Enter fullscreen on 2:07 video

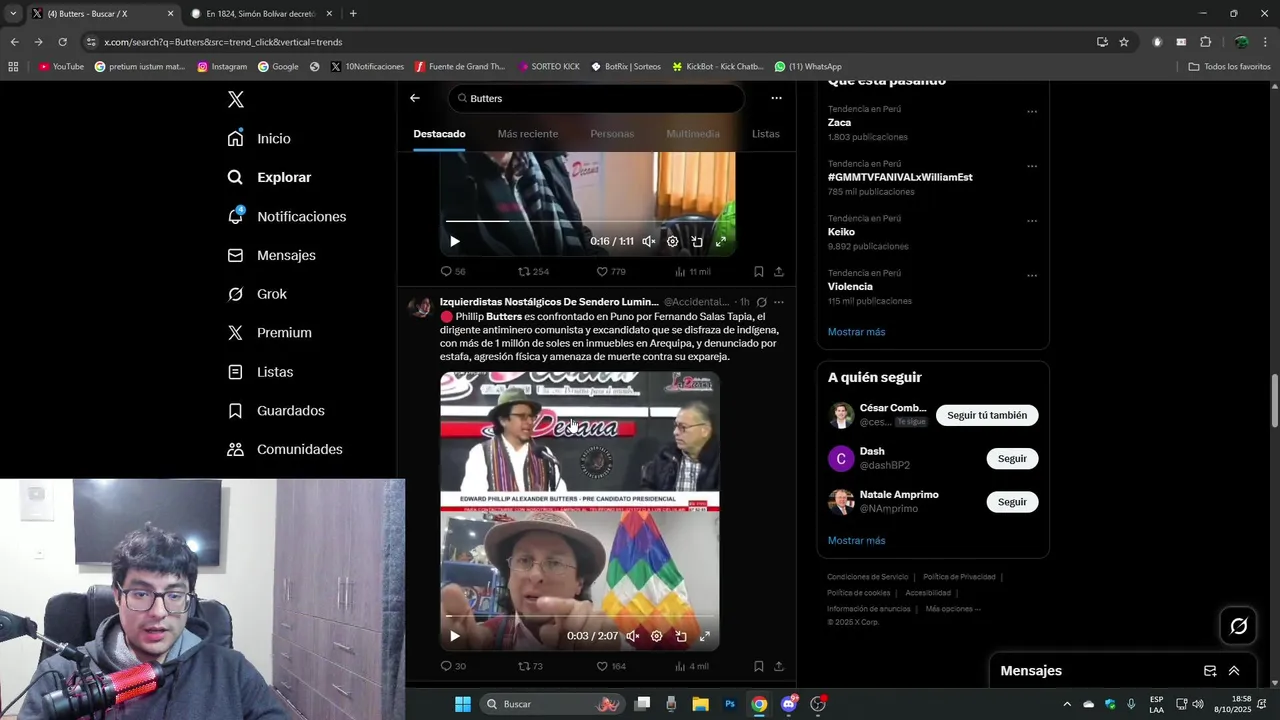pyautogui.click(x=705, y=636)
